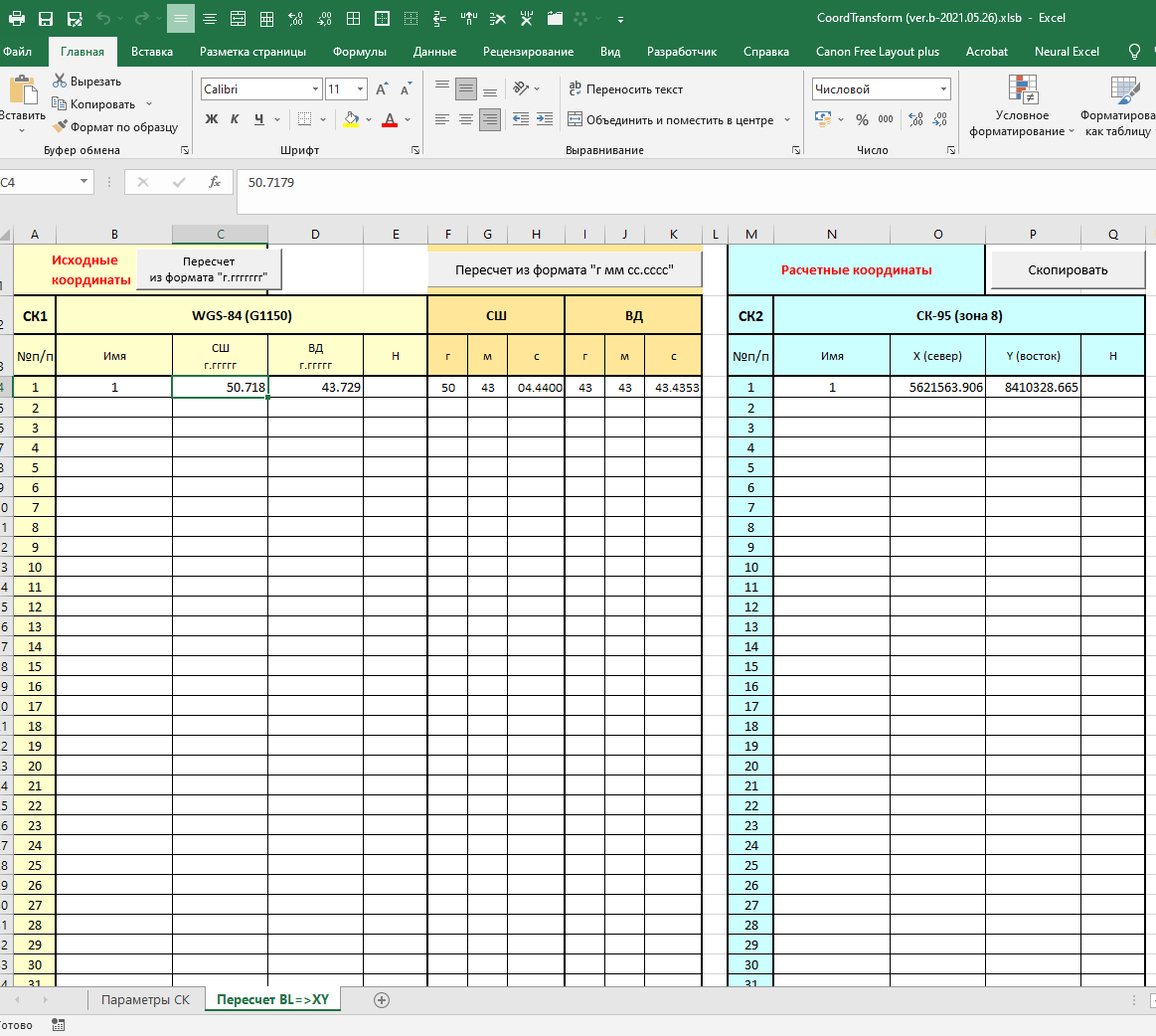The image size is (1156, 1036).
Task: Open the Формулы ribbon tab
Action: coord(360,52)
